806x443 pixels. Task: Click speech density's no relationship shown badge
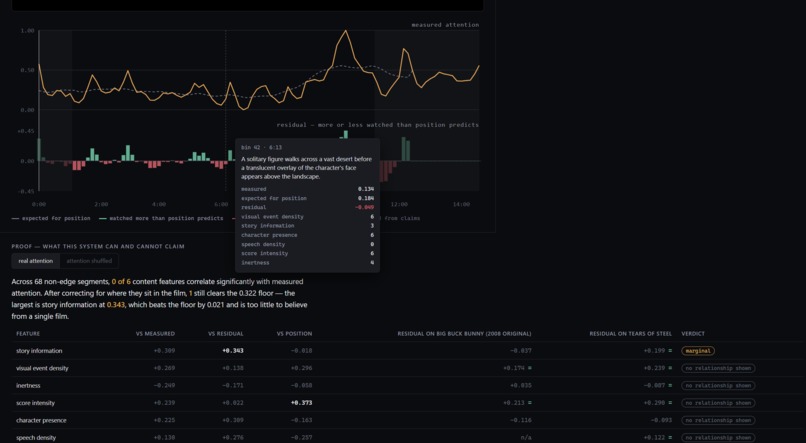click(718, 438)
